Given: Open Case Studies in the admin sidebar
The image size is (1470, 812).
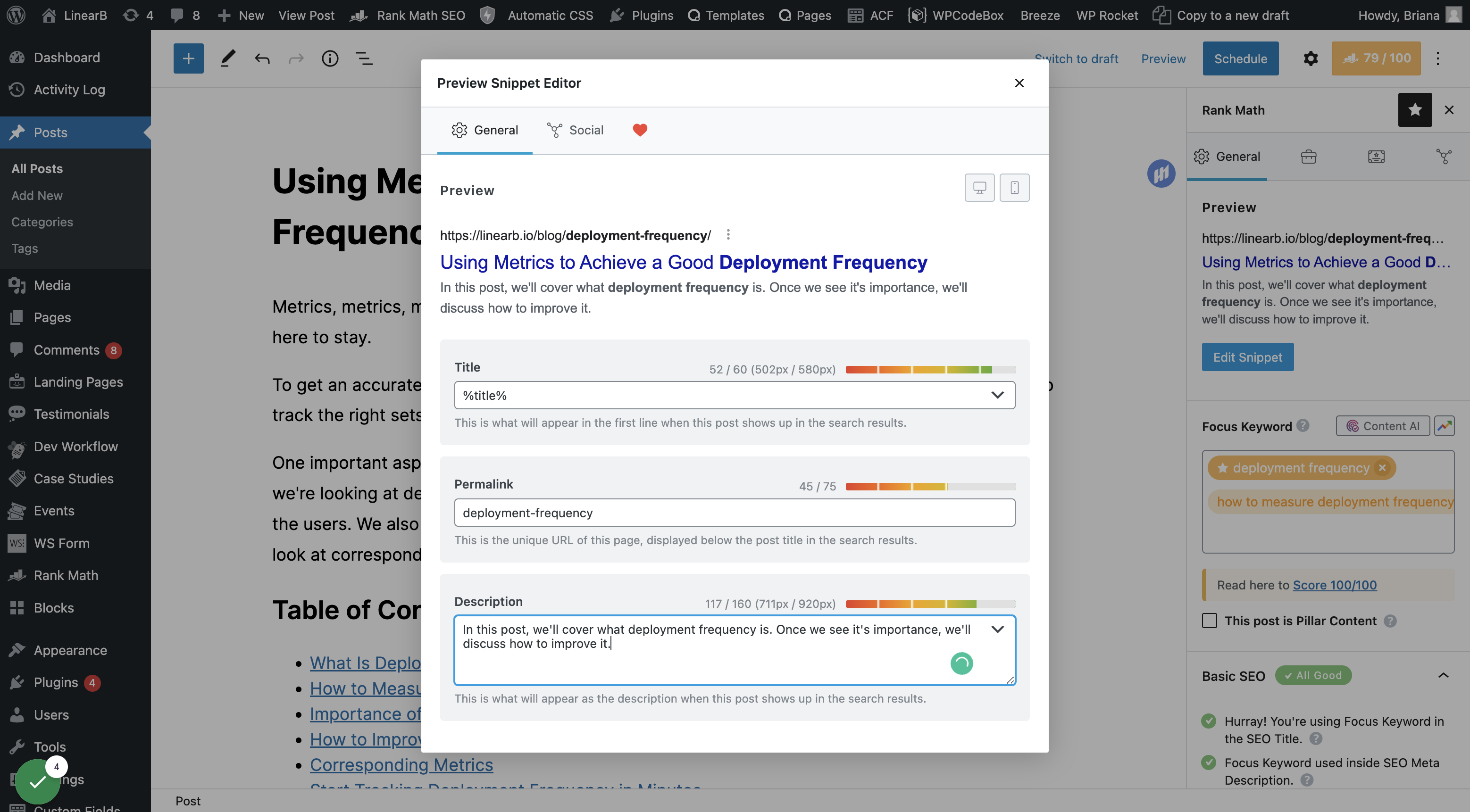Looking at the screenshot, I should click(x=74, y=479).
